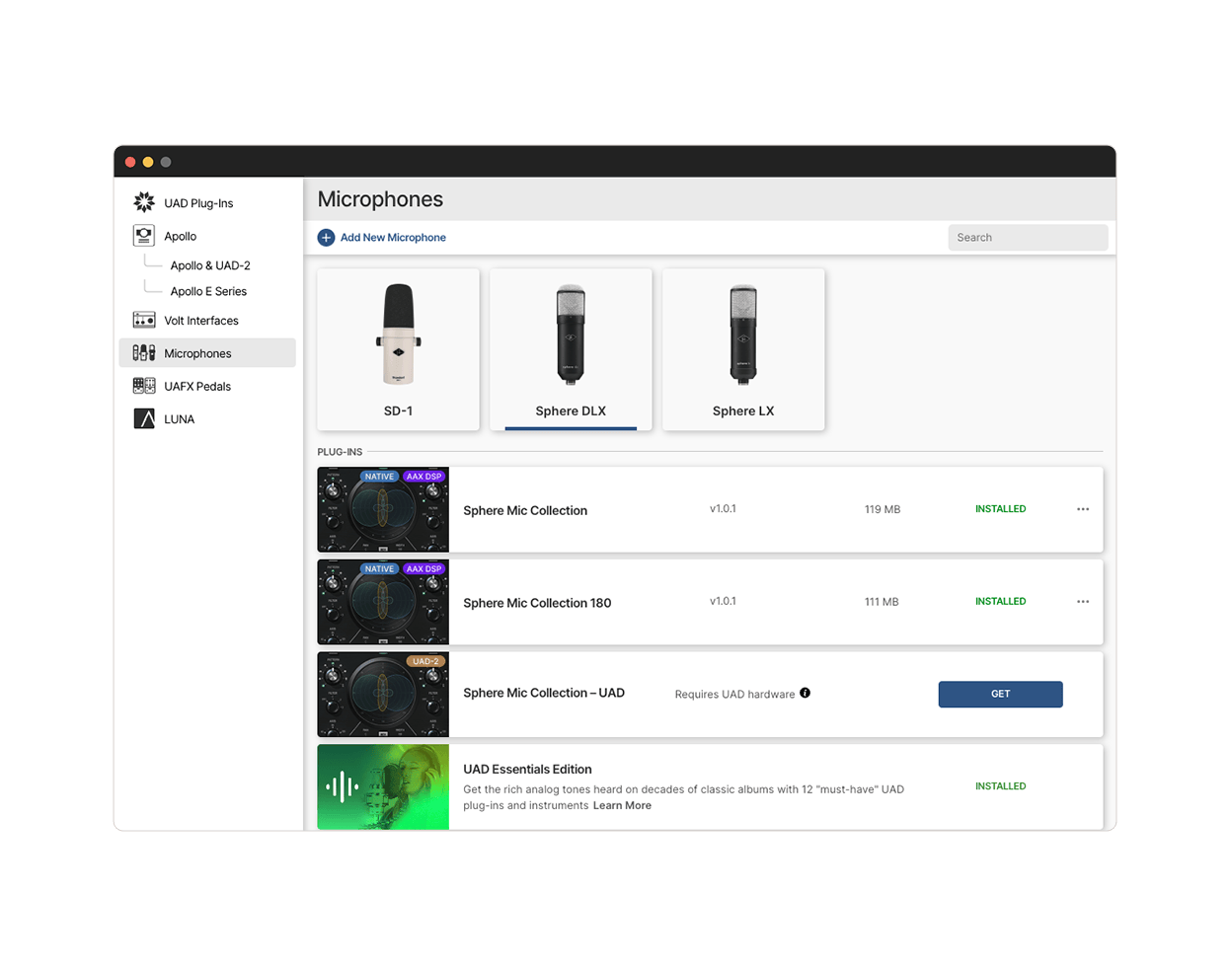Select Apollo E Series tree item
This screenshot has width=1232, height=967.
[207, 291]
